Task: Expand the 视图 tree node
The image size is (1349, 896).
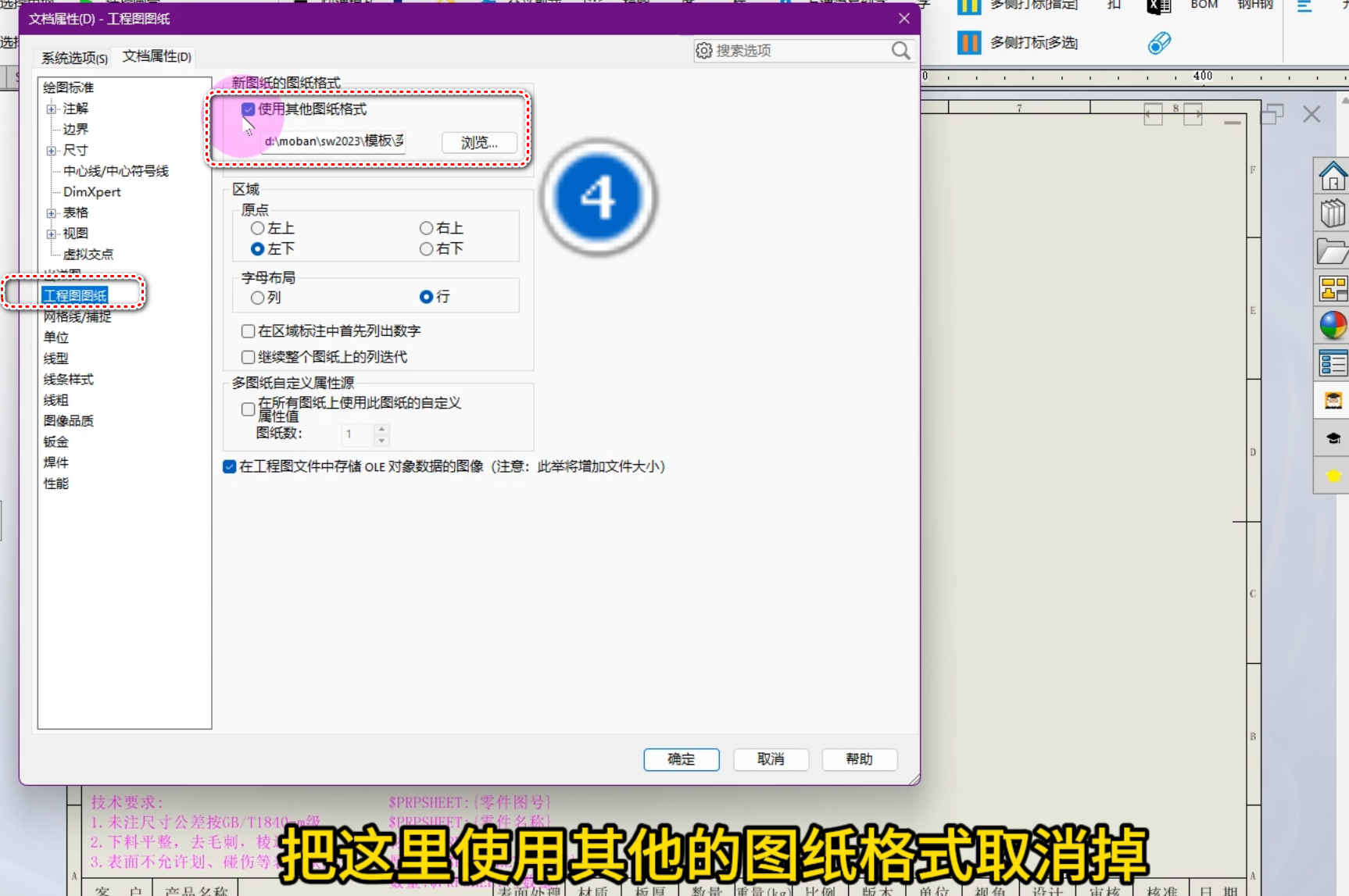Action: click(x=50, y=233)
